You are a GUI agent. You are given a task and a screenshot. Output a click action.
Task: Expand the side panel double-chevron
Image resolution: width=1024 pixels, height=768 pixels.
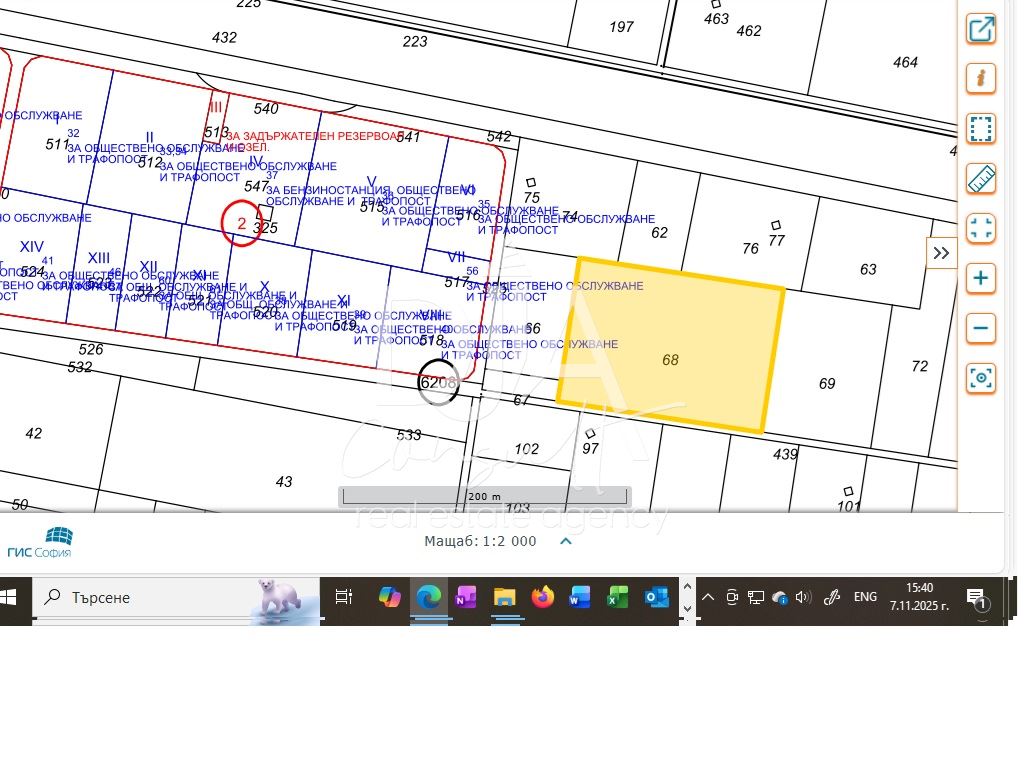click(x=941, y=253)
